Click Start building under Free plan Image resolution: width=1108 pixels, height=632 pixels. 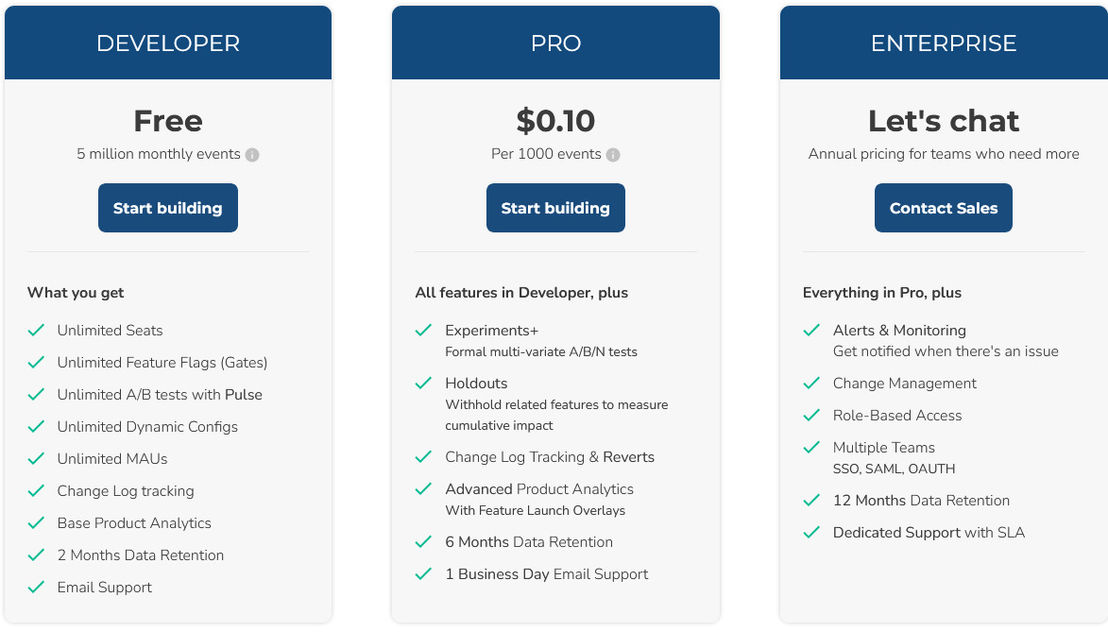pos(167,208)
